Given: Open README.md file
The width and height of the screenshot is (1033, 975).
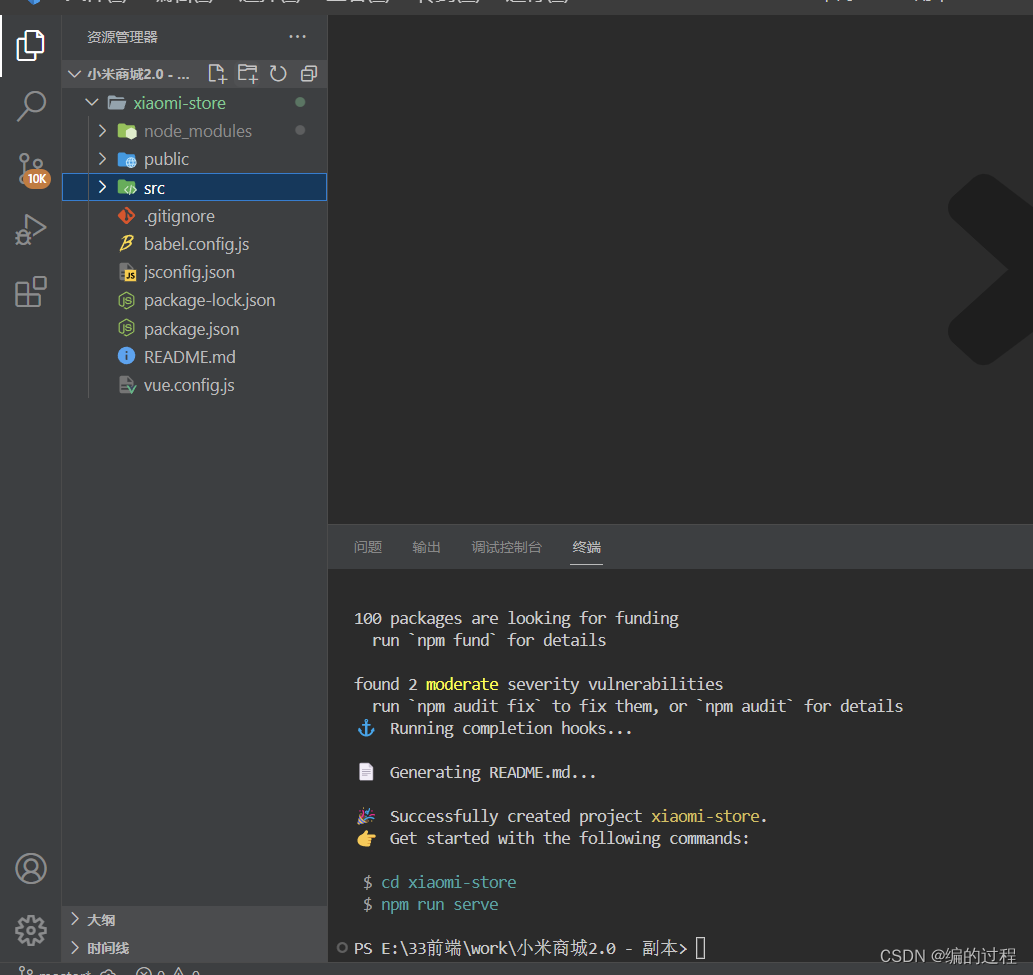Looking at the screenshot, I should point(190,357).
